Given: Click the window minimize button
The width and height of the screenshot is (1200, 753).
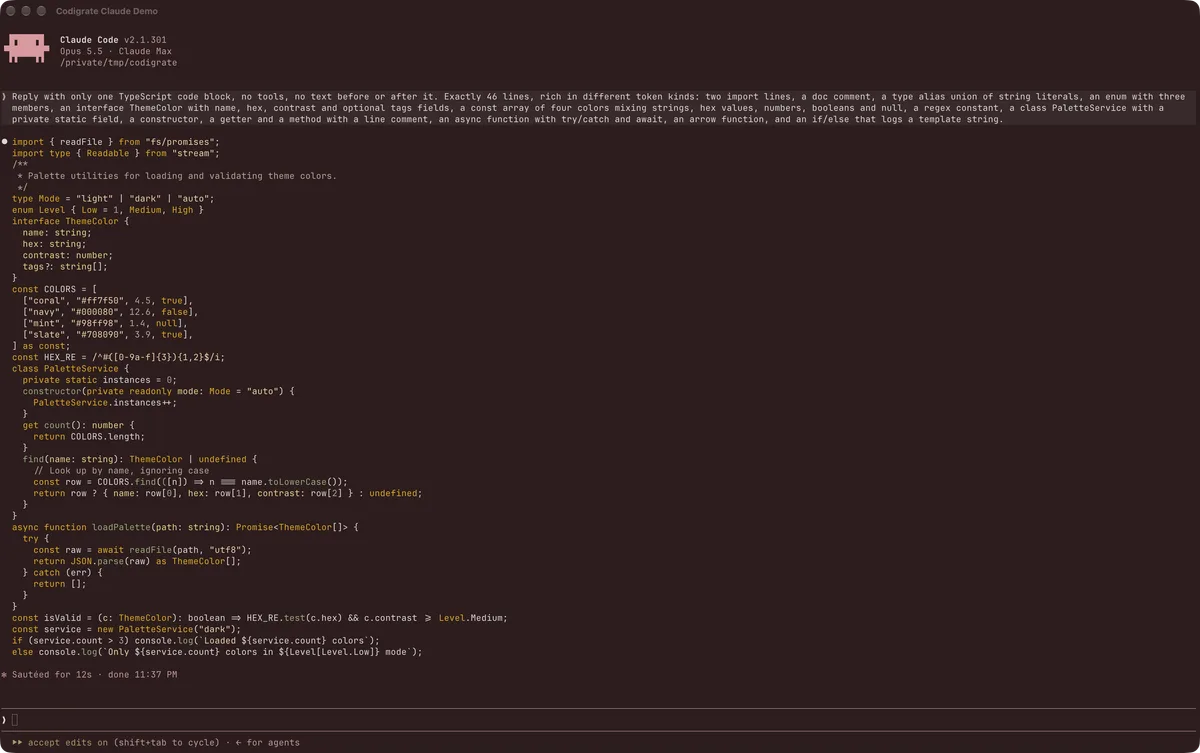Looking at the screenshot, I should coord(26,11).
